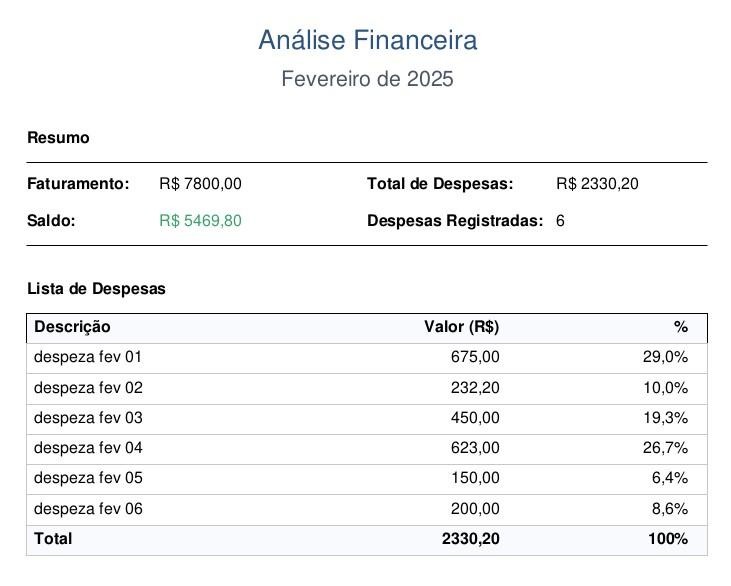Screen dimensions: 731x586
Task: Click the bold 2330,20 in the Total row
Action: click(470, 539)
